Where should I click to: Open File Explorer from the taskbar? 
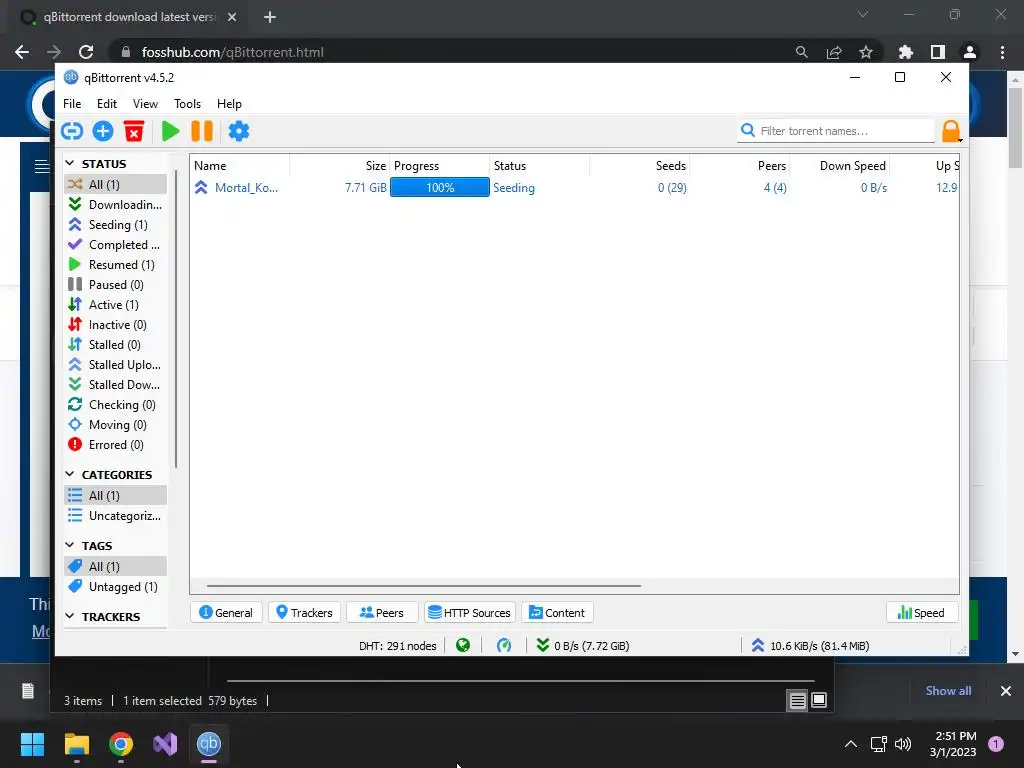76,744
